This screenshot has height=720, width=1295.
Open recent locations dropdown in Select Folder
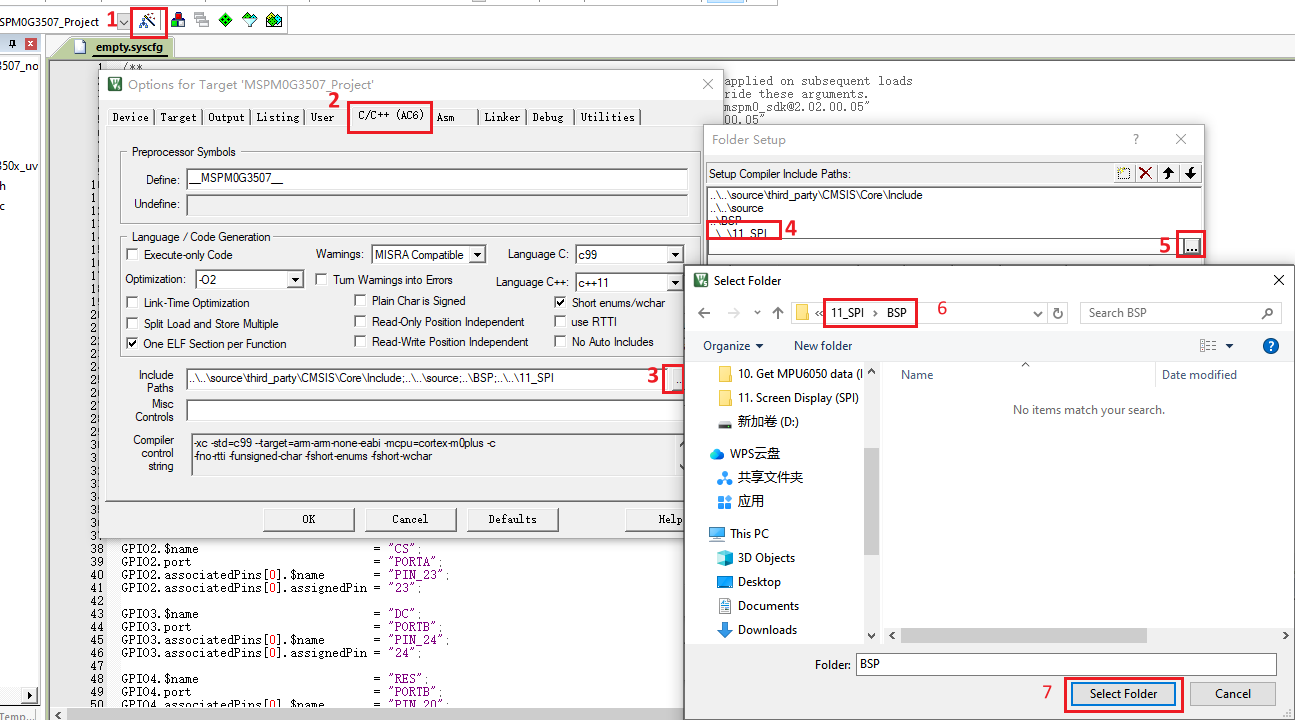pos(757,313)
